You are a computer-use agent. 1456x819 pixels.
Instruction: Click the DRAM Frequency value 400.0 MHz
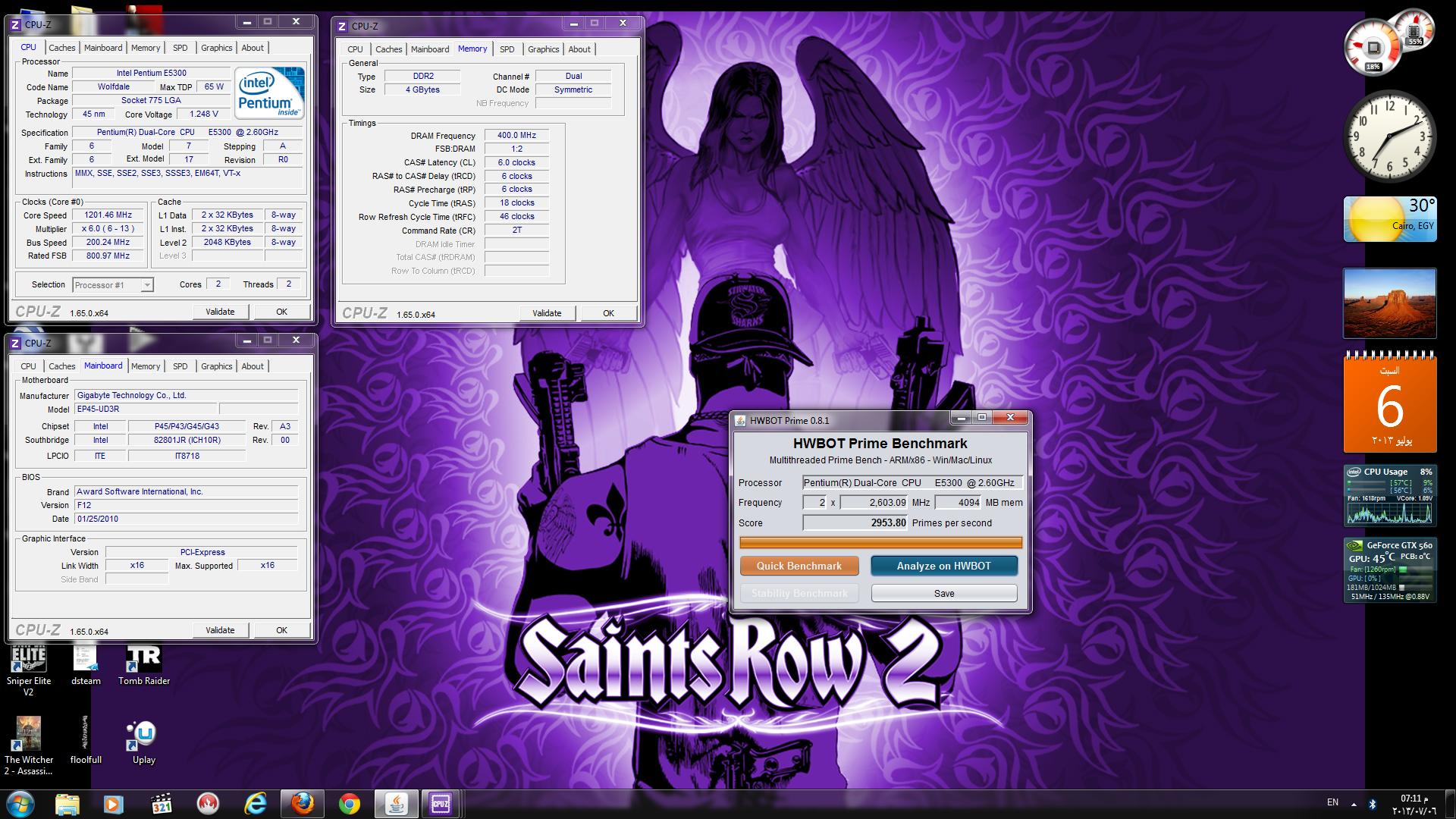pos(516,136)
